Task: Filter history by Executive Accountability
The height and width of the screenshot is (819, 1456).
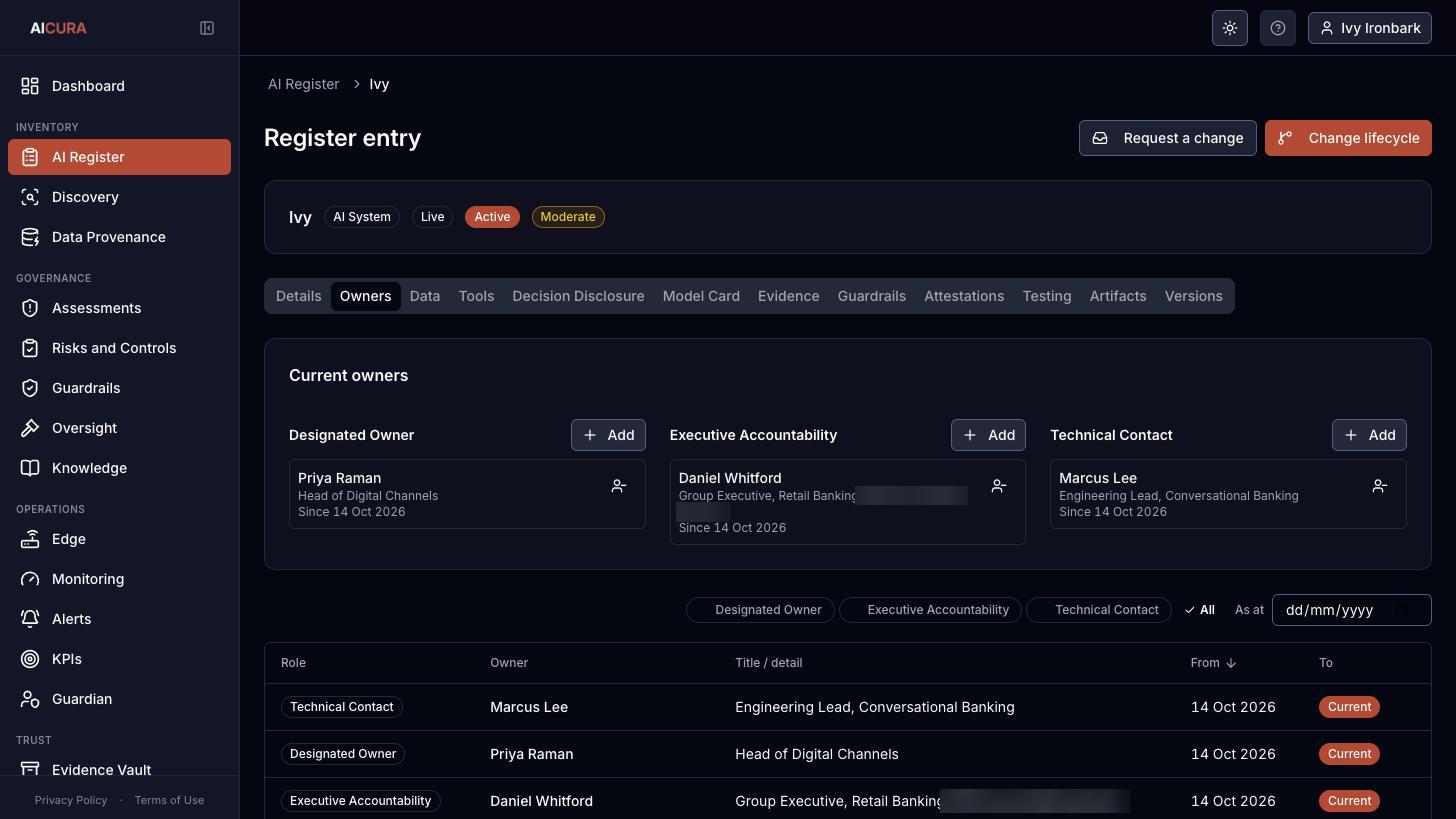Action: pos(931,610)
